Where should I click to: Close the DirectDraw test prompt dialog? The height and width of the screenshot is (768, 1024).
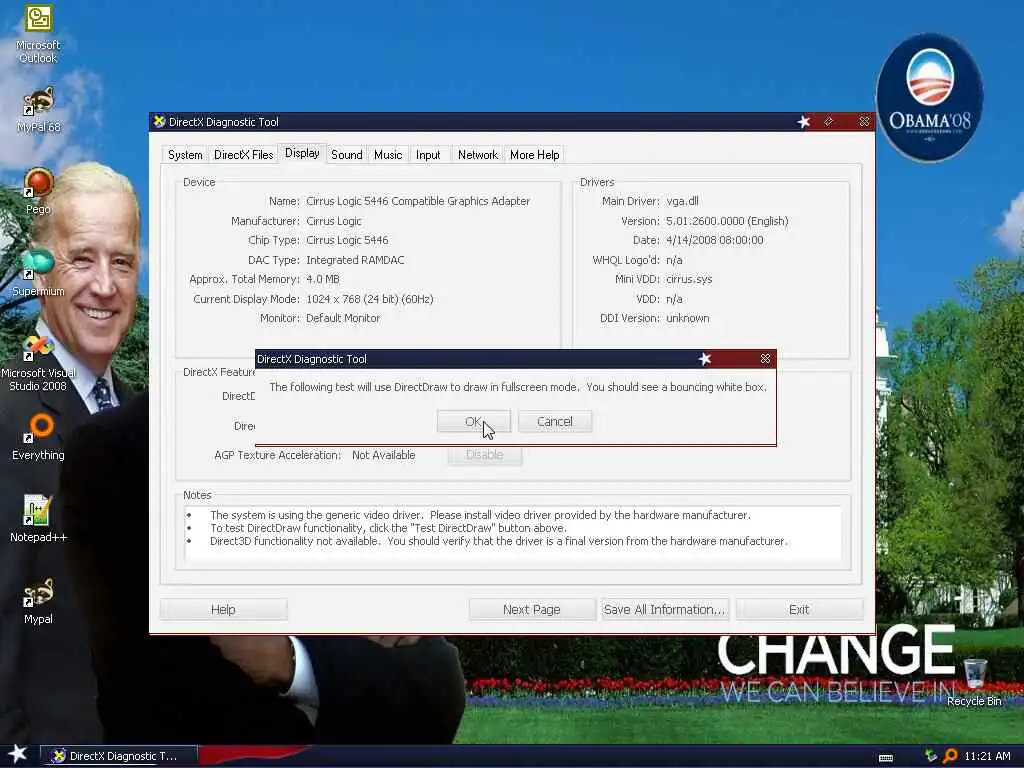765,359
